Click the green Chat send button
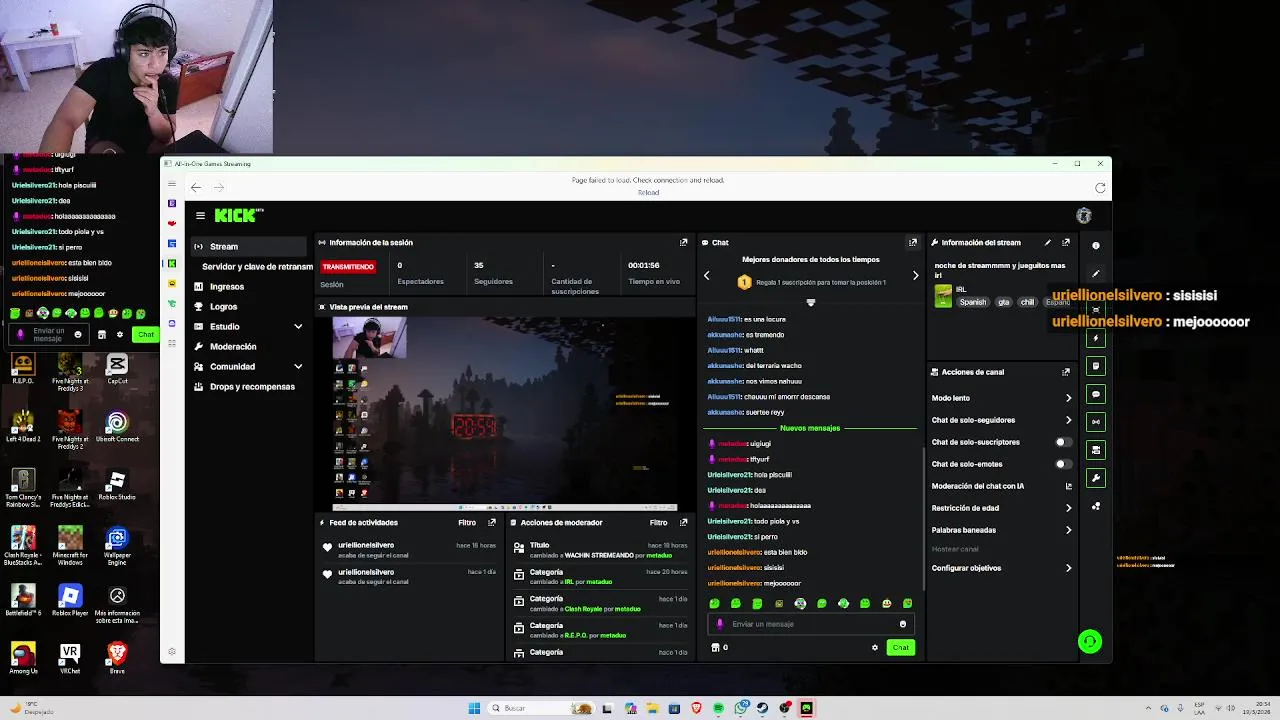The image size is (1280, 720). (900, 647)
